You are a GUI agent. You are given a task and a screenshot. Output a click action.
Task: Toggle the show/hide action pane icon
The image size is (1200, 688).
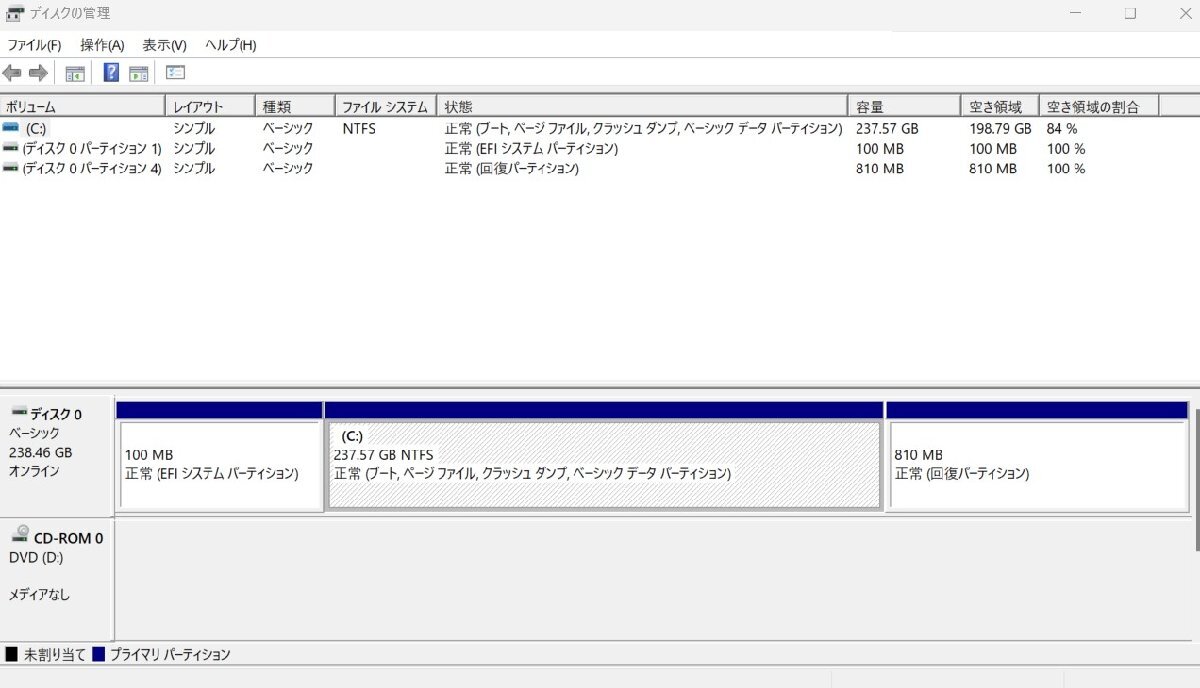pos(139,73)
